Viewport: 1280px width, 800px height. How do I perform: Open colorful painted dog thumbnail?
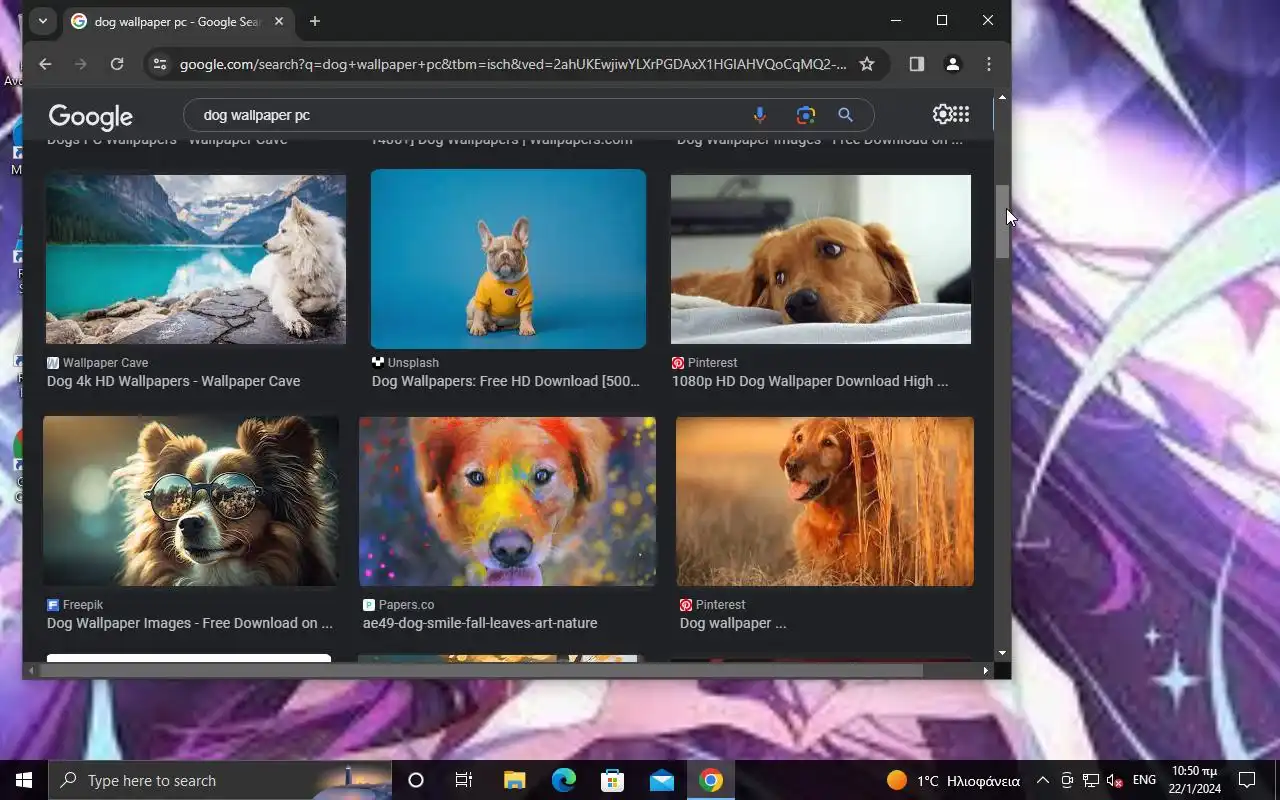click(507, 501)
